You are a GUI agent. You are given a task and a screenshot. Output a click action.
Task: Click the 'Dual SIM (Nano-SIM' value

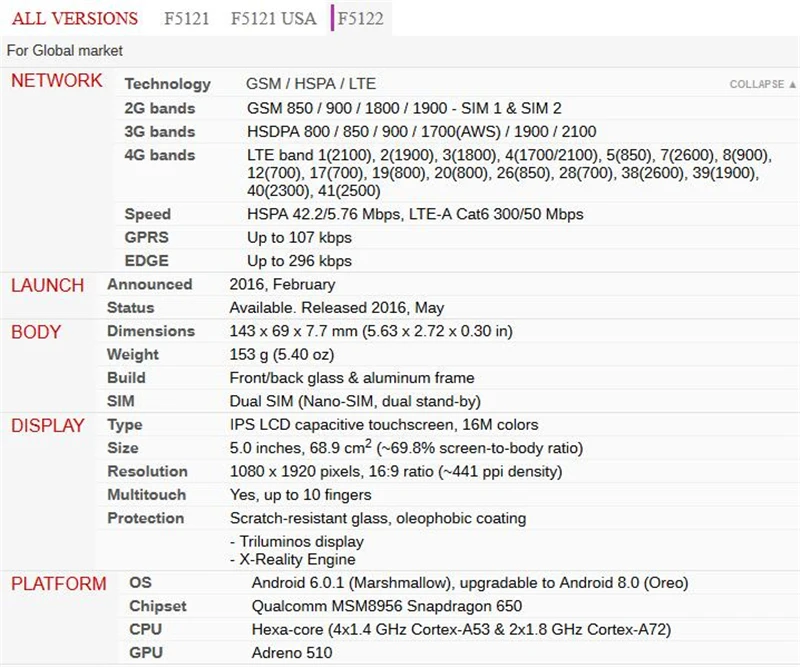355,402
